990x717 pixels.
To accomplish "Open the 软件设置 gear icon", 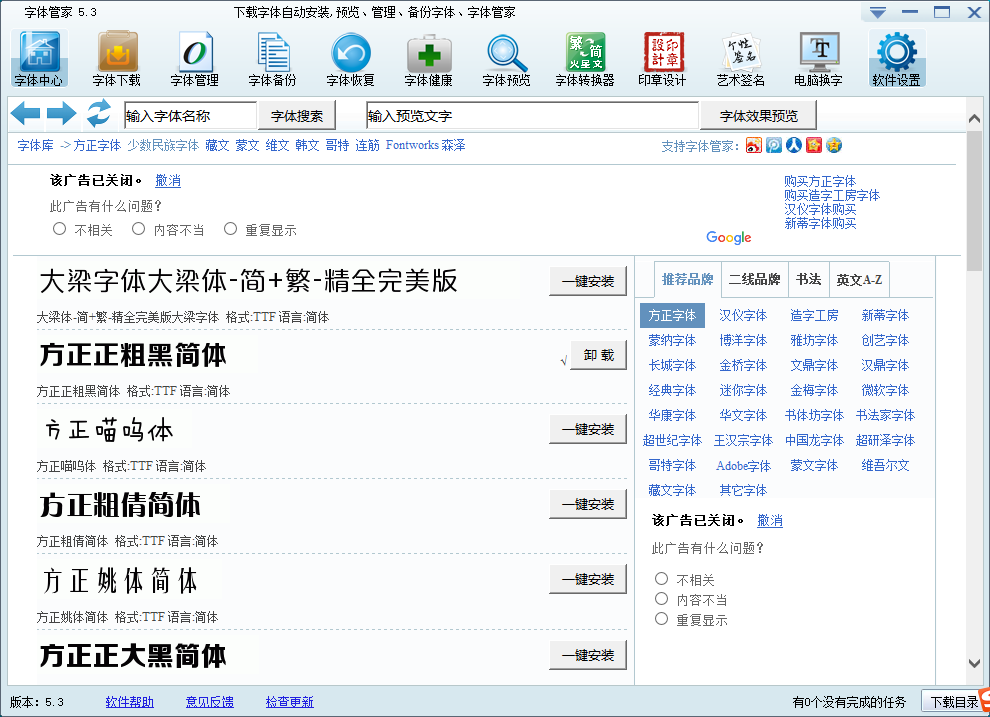I will tap(897, 59).
